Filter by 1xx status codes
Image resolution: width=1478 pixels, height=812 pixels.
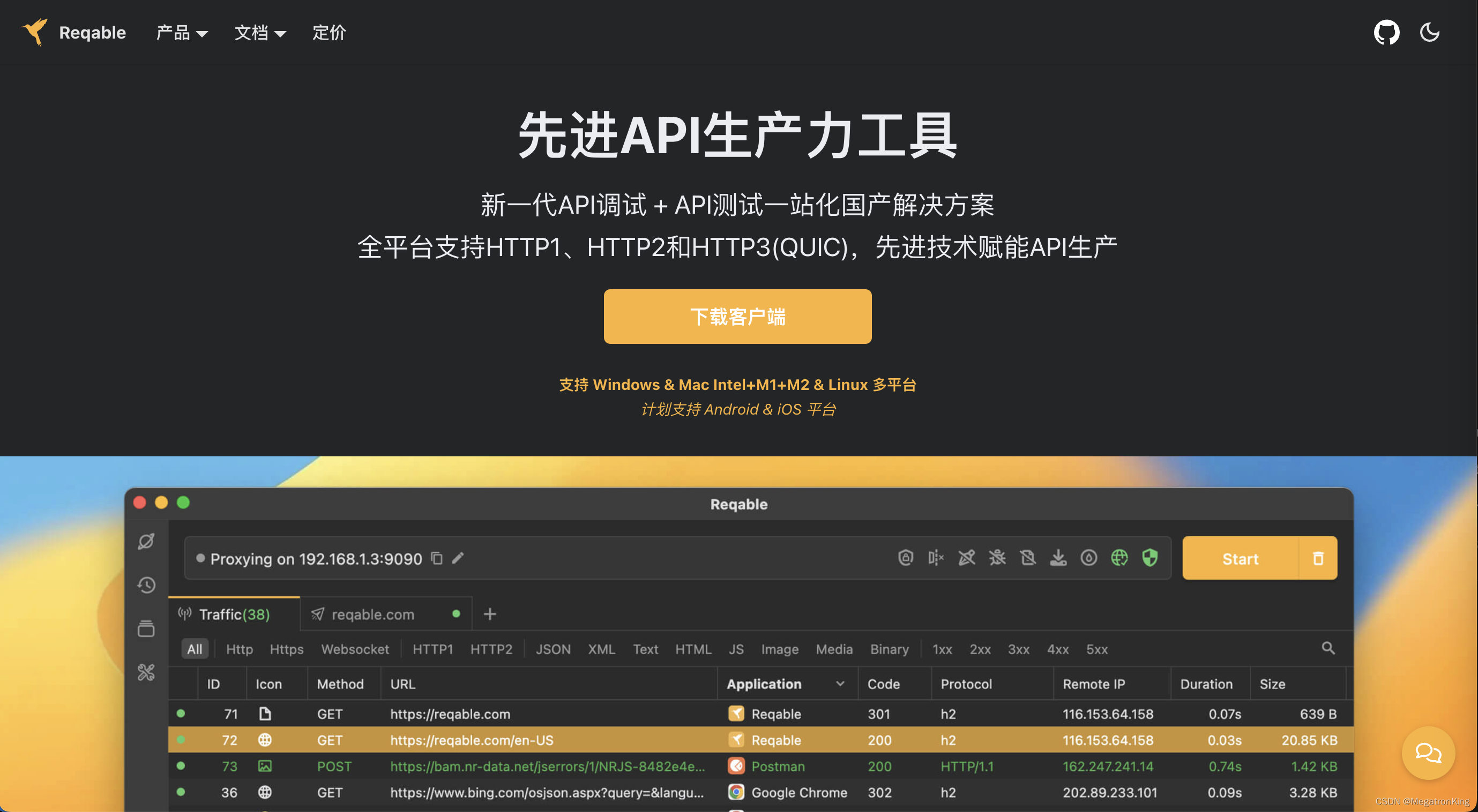click(x=942, y=649)
